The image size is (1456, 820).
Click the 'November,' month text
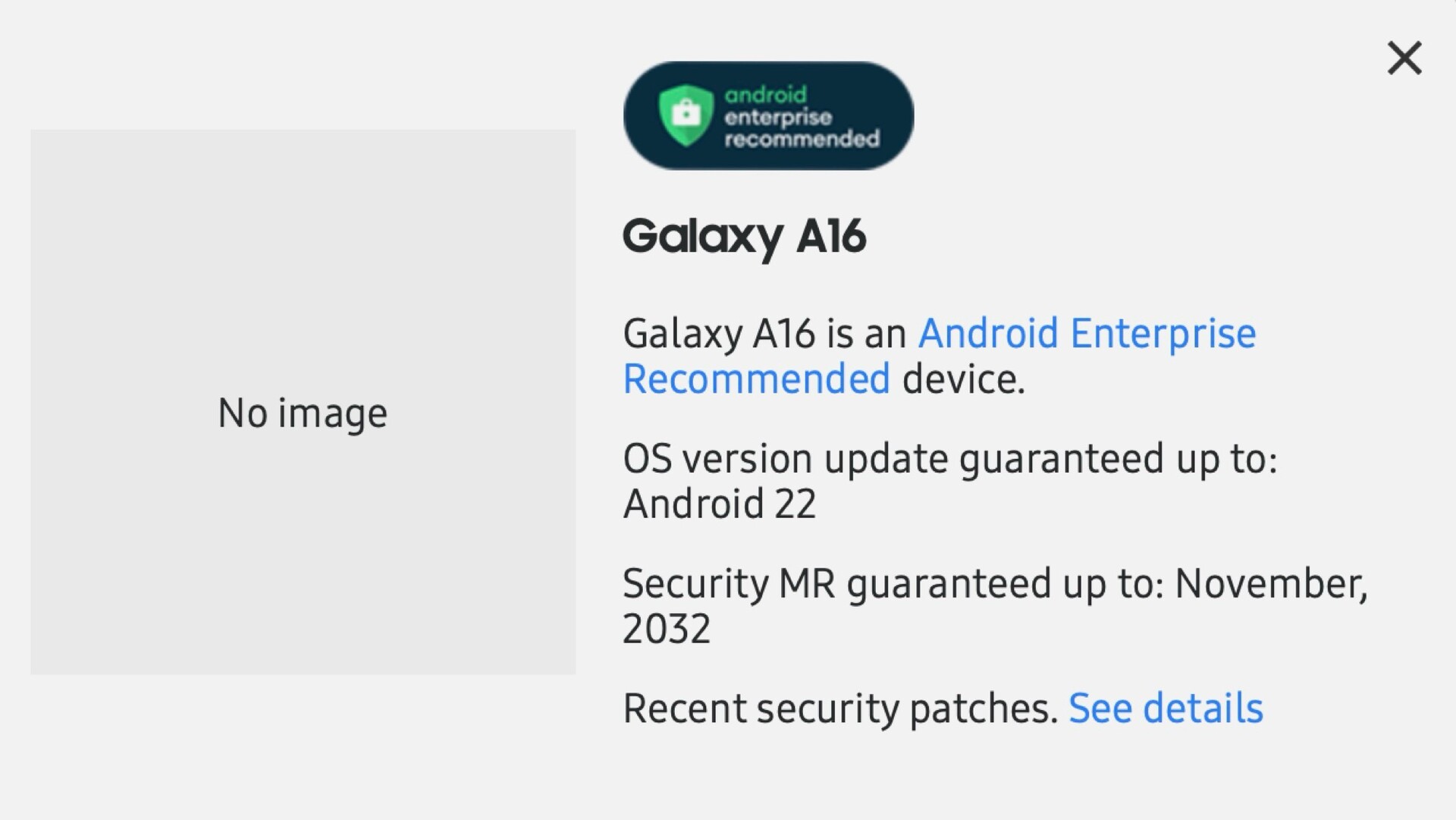tap(1271, 584)
